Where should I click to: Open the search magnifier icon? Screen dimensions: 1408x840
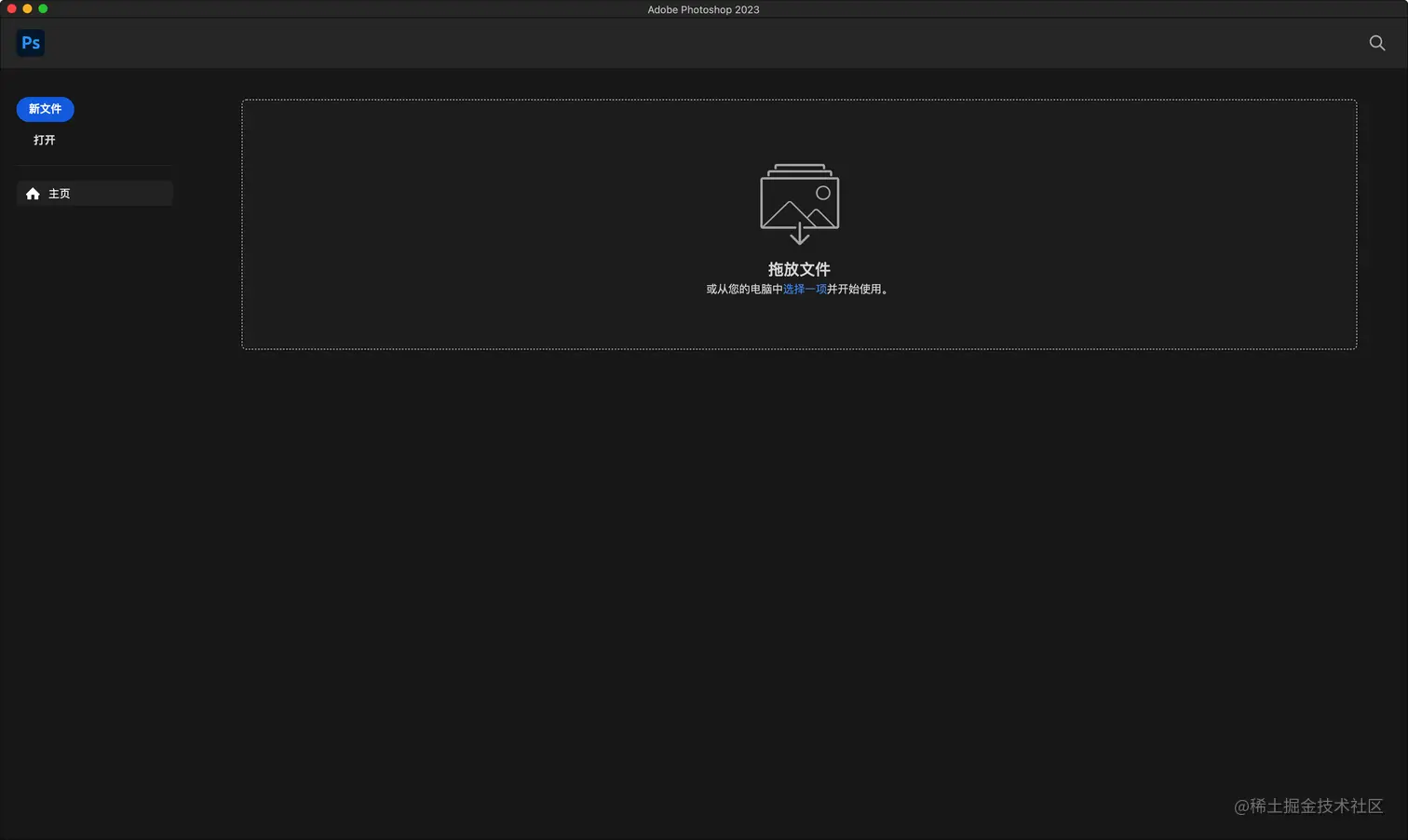pyautogui.click(x=1377, y=43)
